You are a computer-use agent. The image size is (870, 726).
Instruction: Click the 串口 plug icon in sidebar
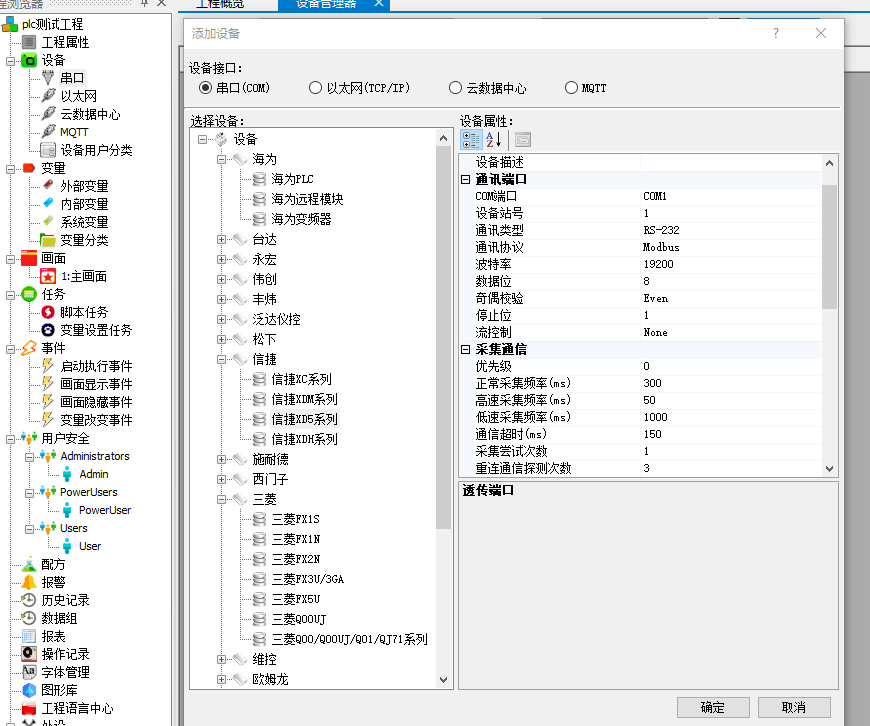(48, 78)
